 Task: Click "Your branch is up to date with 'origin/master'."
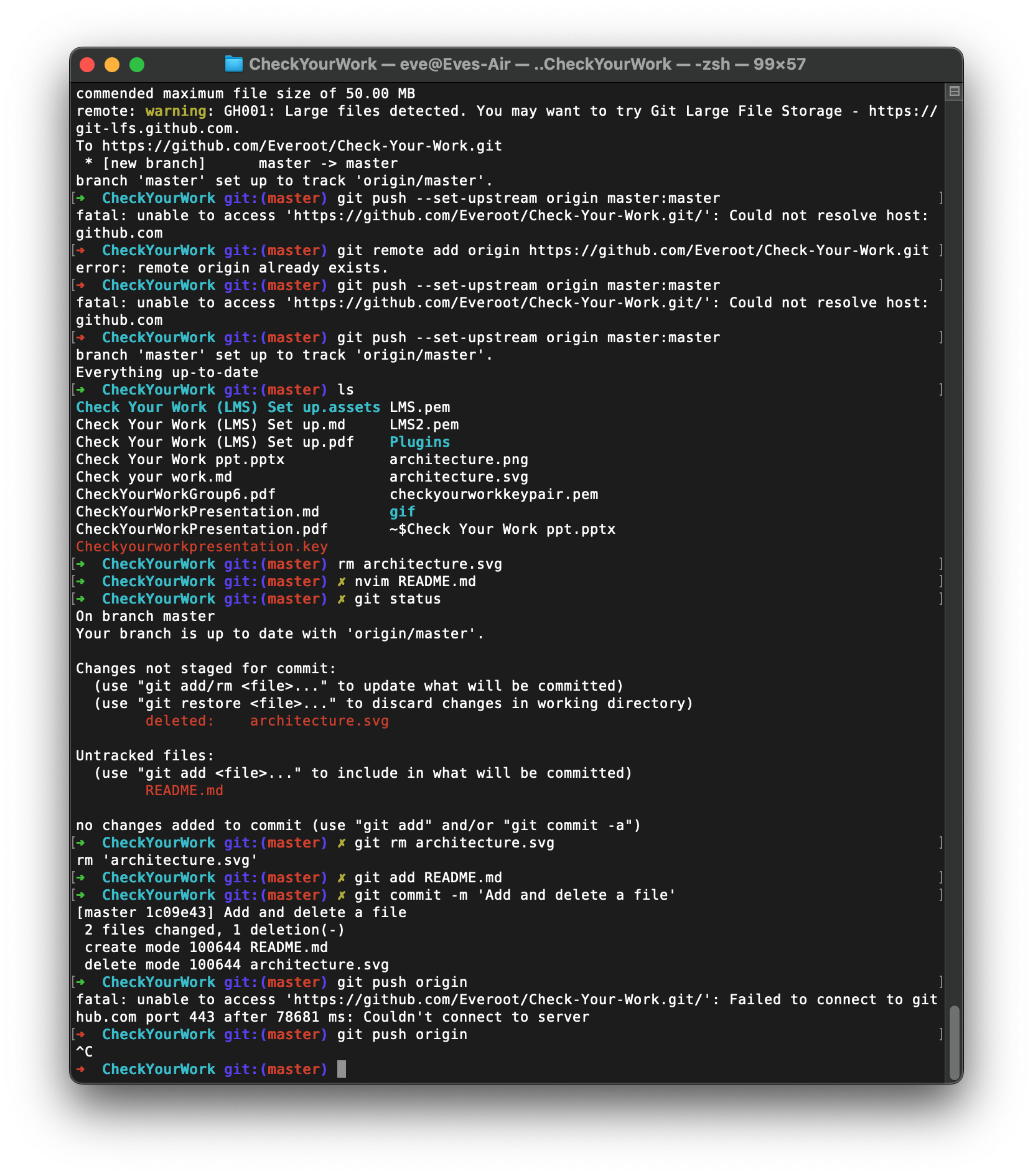(x=280, y=633)
